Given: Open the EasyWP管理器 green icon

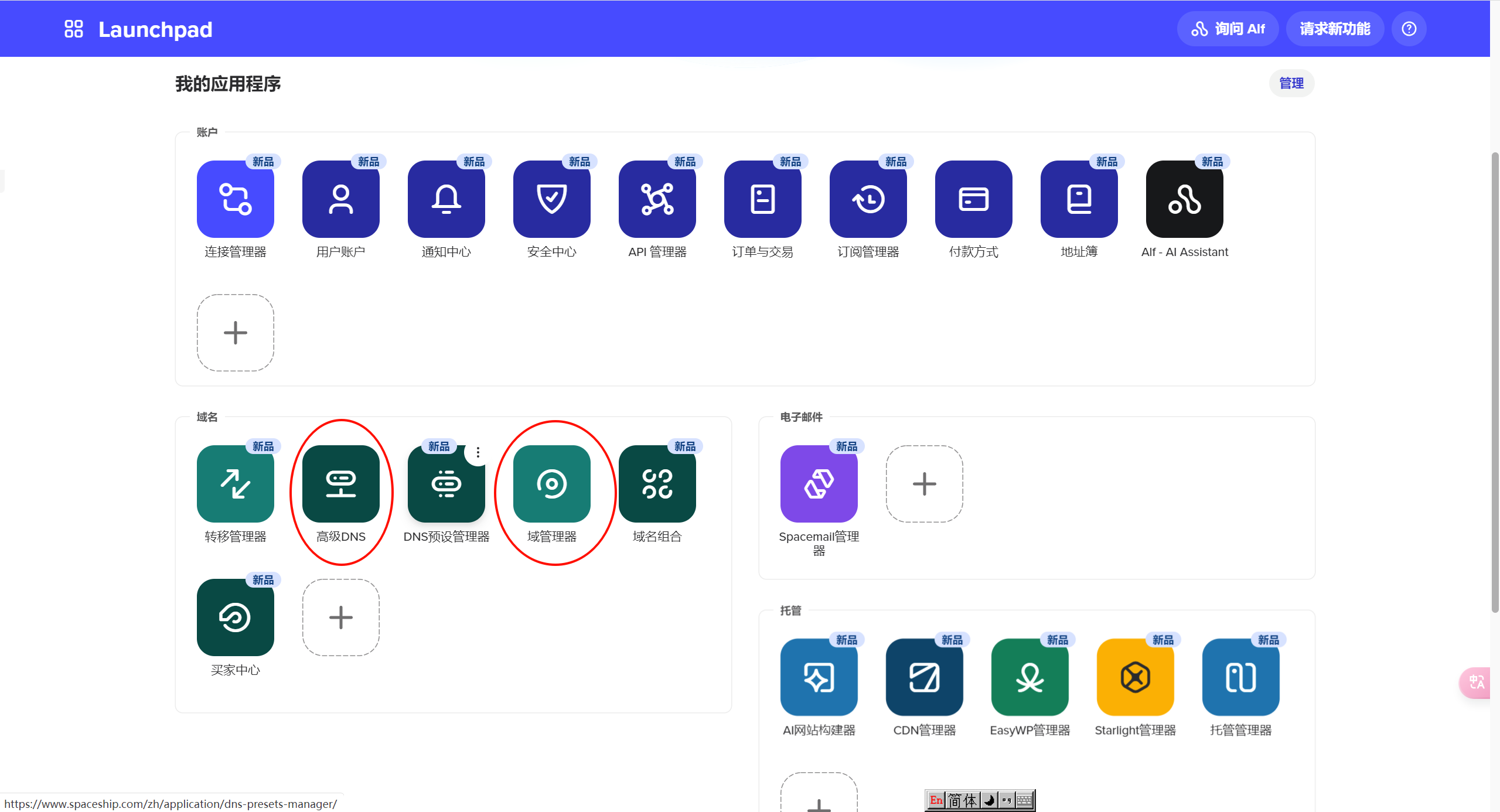Looking at the screenshot, I should [x=1029, y=677].
